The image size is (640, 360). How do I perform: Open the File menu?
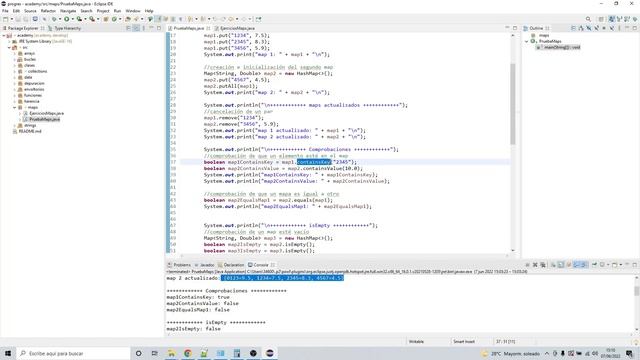pos(5,11)
